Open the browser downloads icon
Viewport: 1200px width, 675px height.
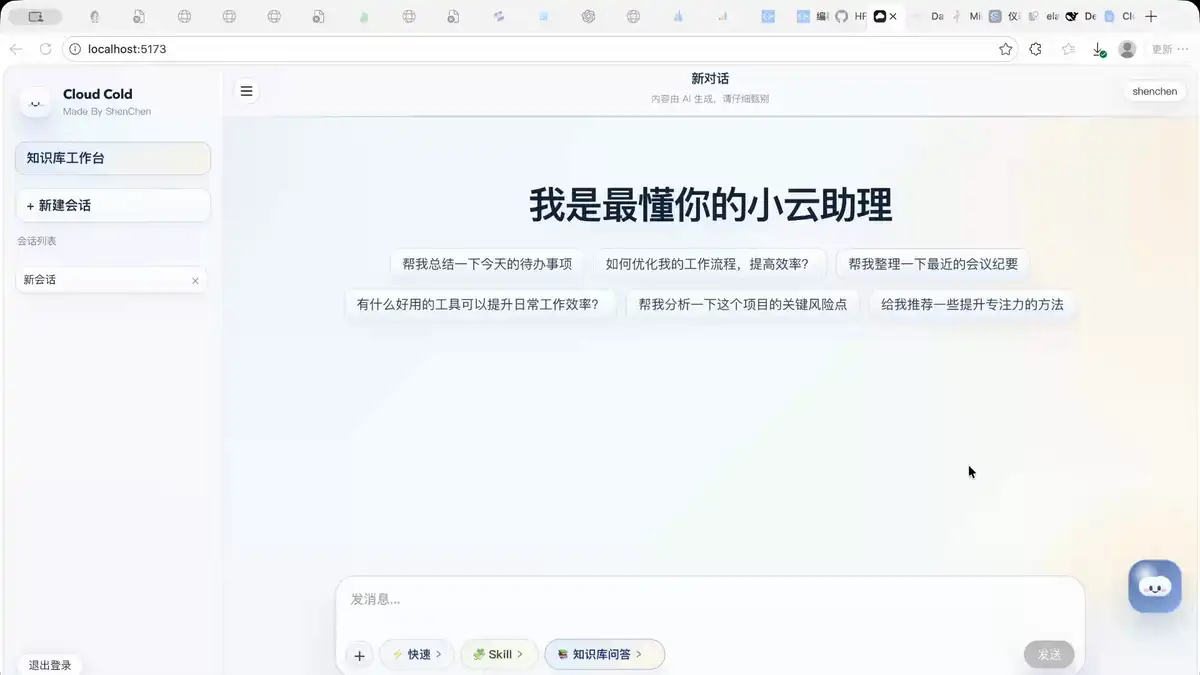click(x=1098, y=49)
